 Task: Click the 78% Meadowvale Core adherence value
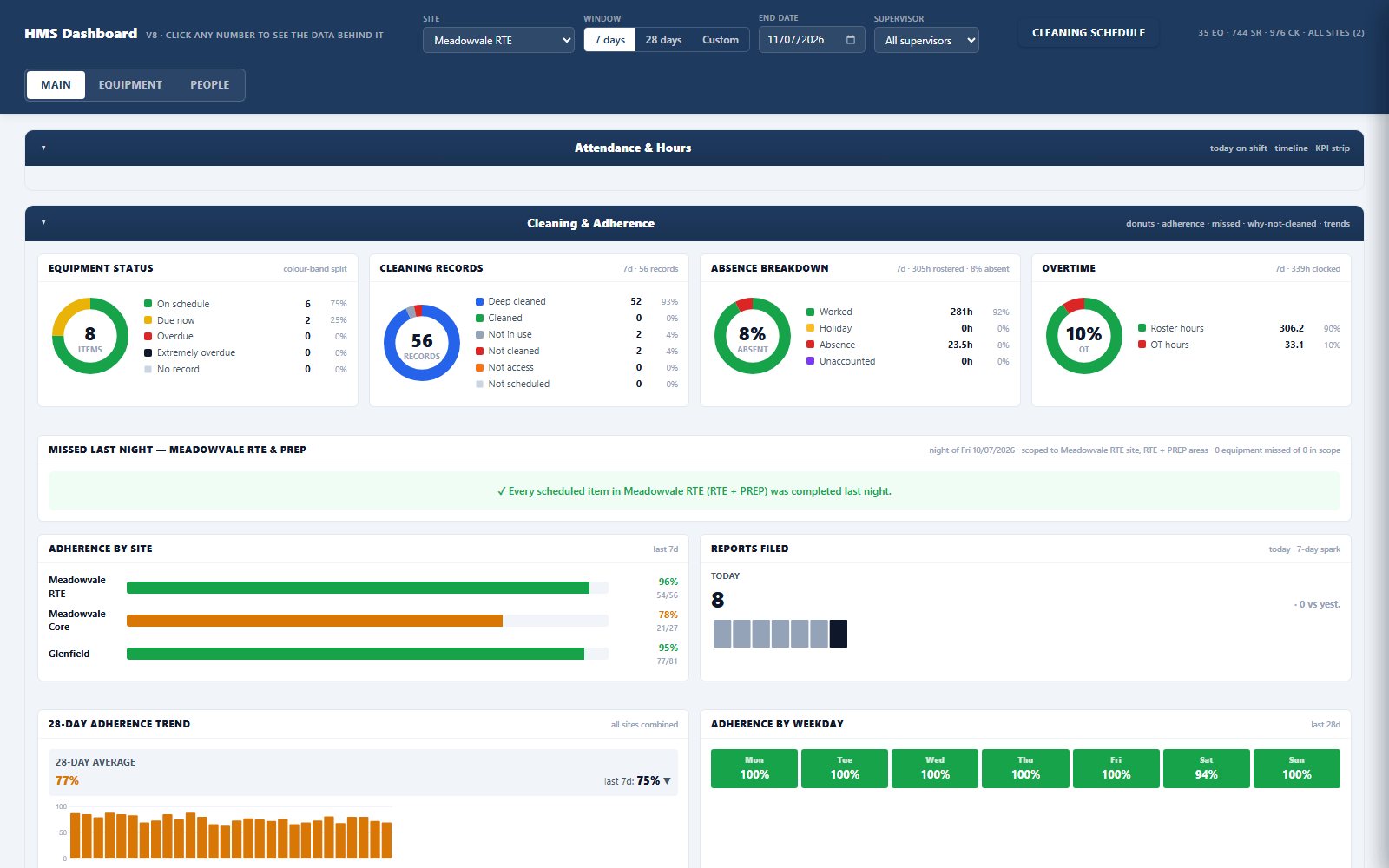point(668,615)
